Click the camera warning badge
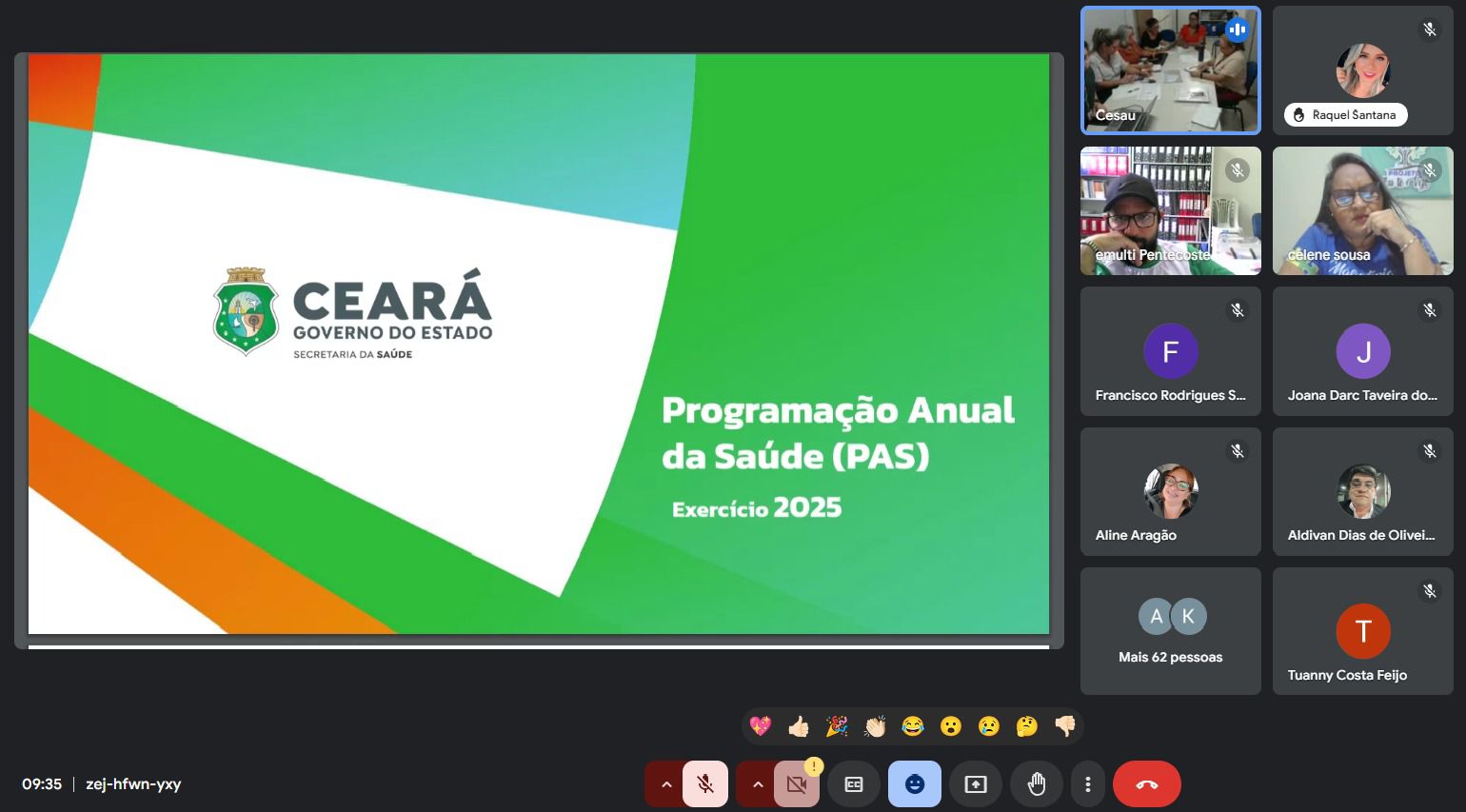The height and width of the screenshot is (812, 1466). click(814, 766)
